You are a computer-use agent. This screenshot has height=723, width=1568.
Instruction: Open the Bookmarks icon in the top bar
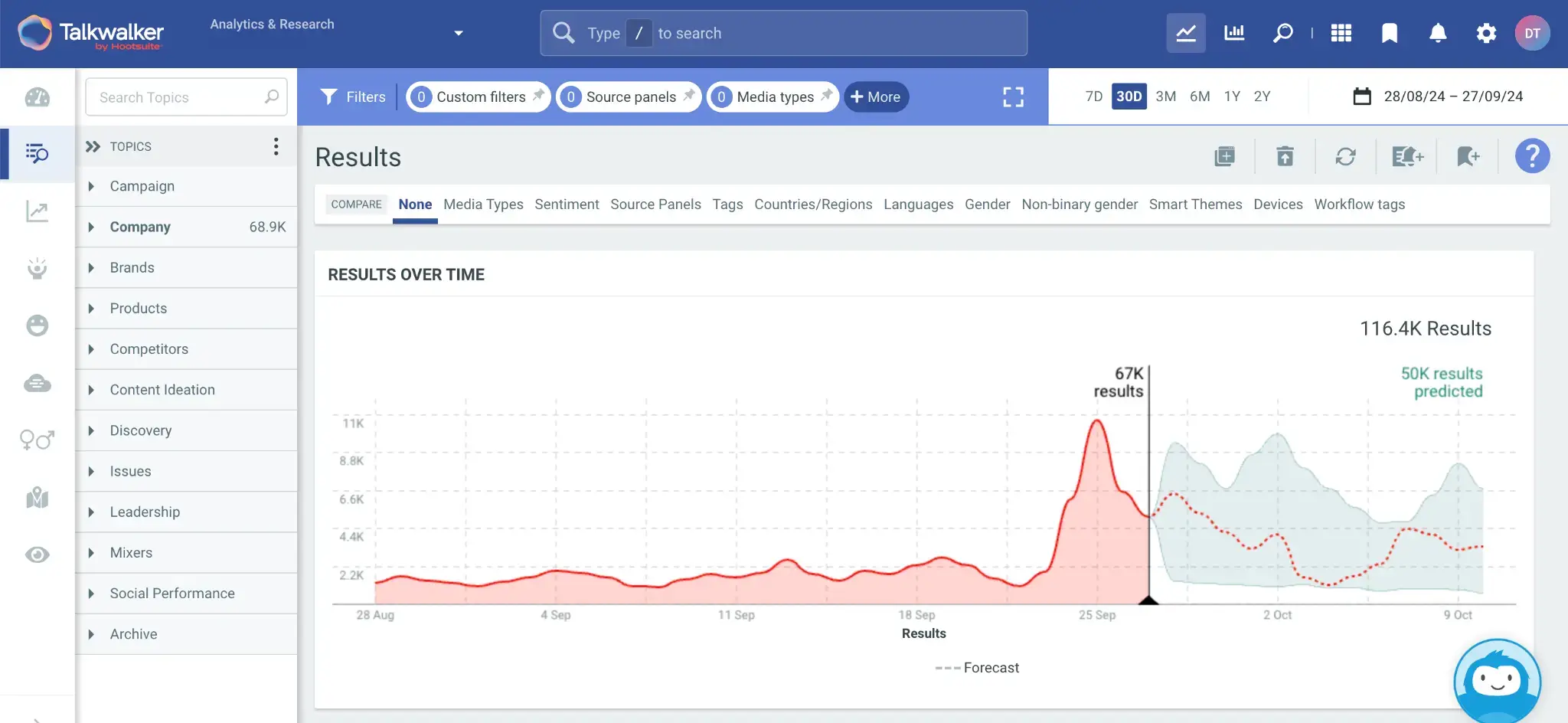[1390, 33]
